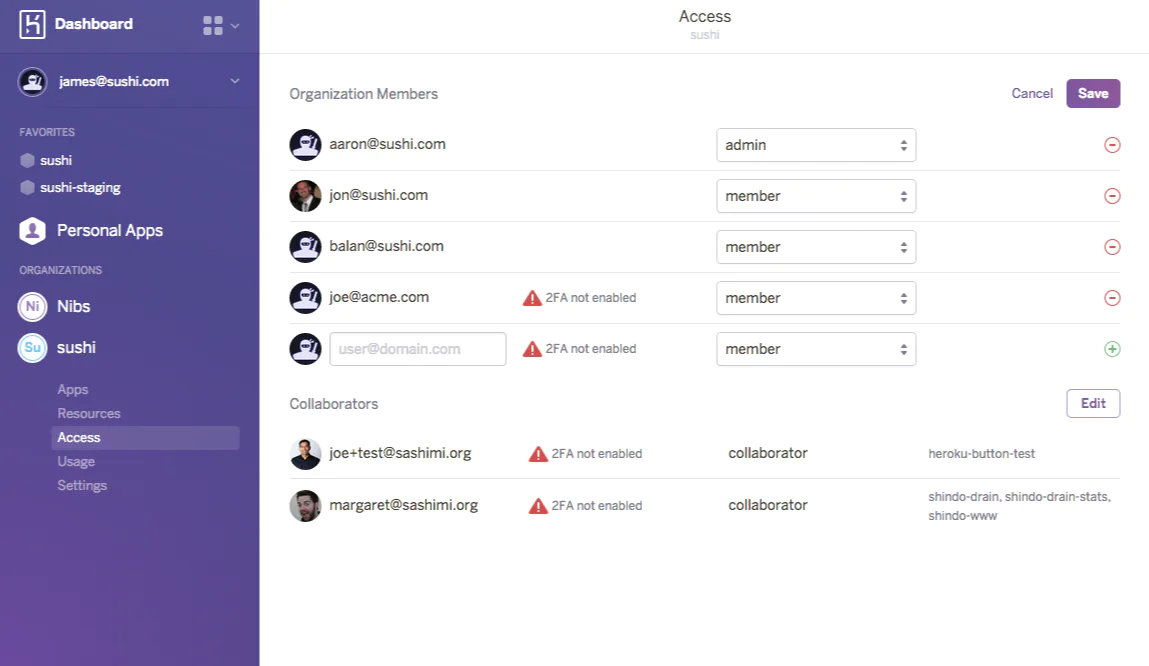Click the Heroku logo icon
1149x666 pixels.
point(32,24)
